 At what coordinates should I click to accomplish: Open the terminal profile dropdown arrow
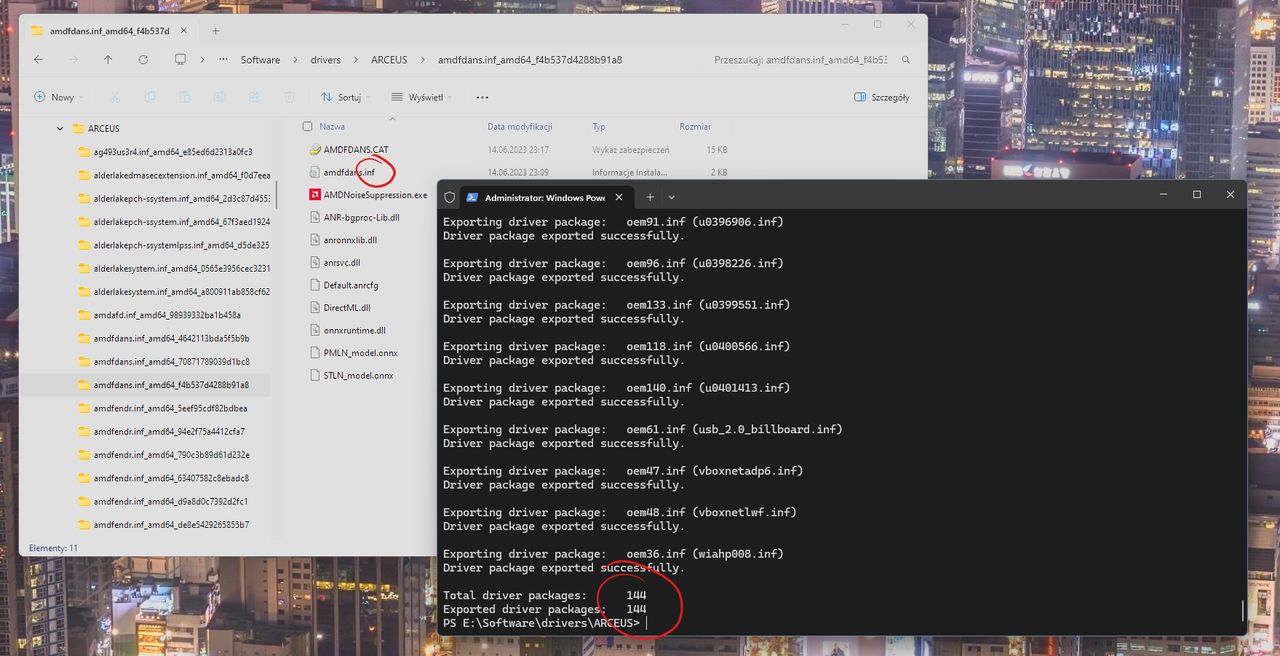(672, 197)
